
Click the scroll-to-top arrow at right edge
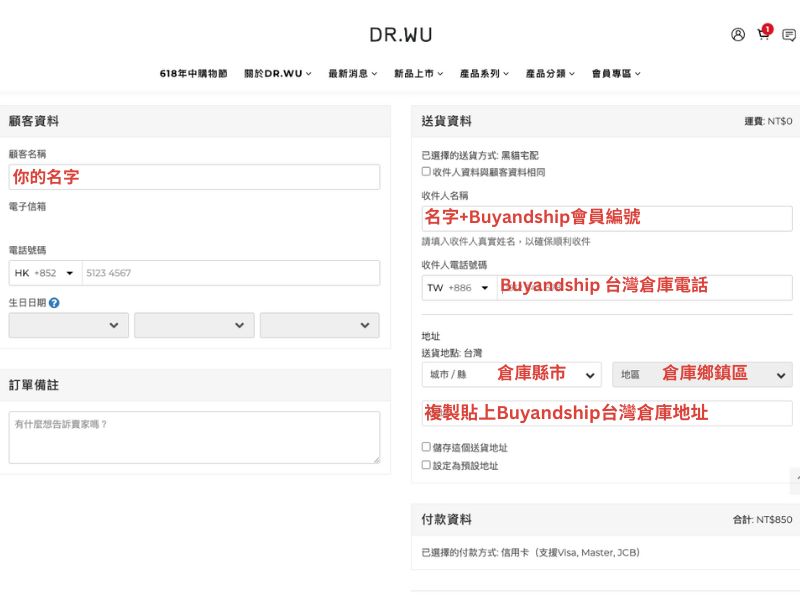(x=794, y=481)
